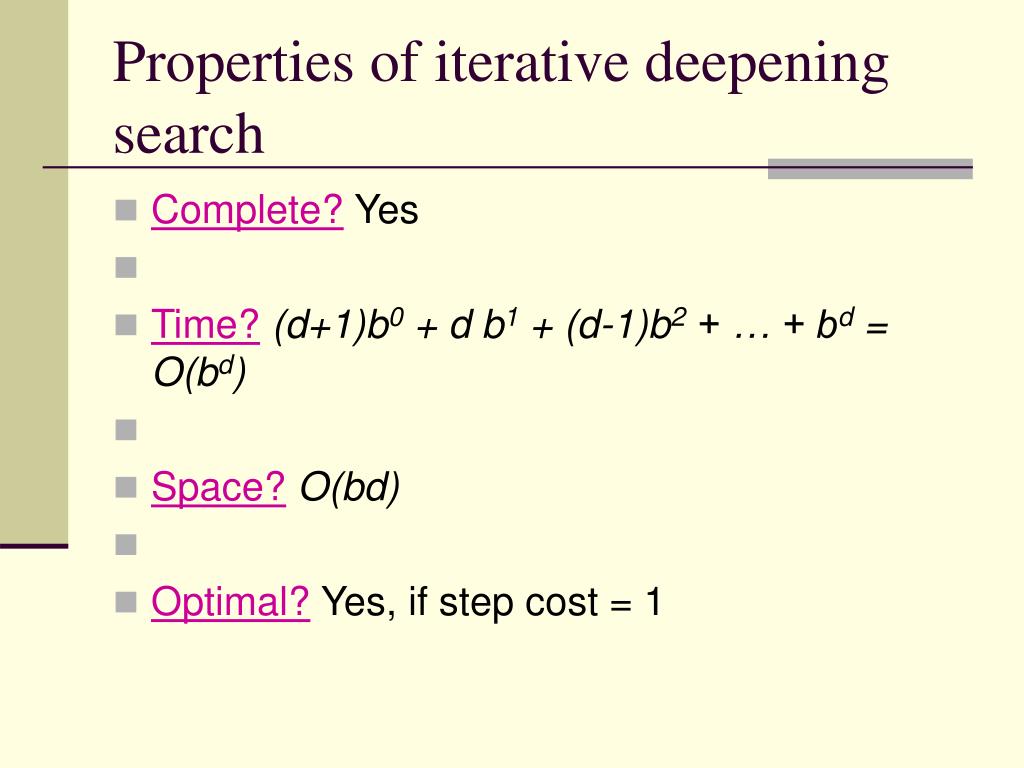Viewport: 1024px width, 768px height.
Task: Click the square bullet beside Optimal?
Action: [x=126, y=601]
